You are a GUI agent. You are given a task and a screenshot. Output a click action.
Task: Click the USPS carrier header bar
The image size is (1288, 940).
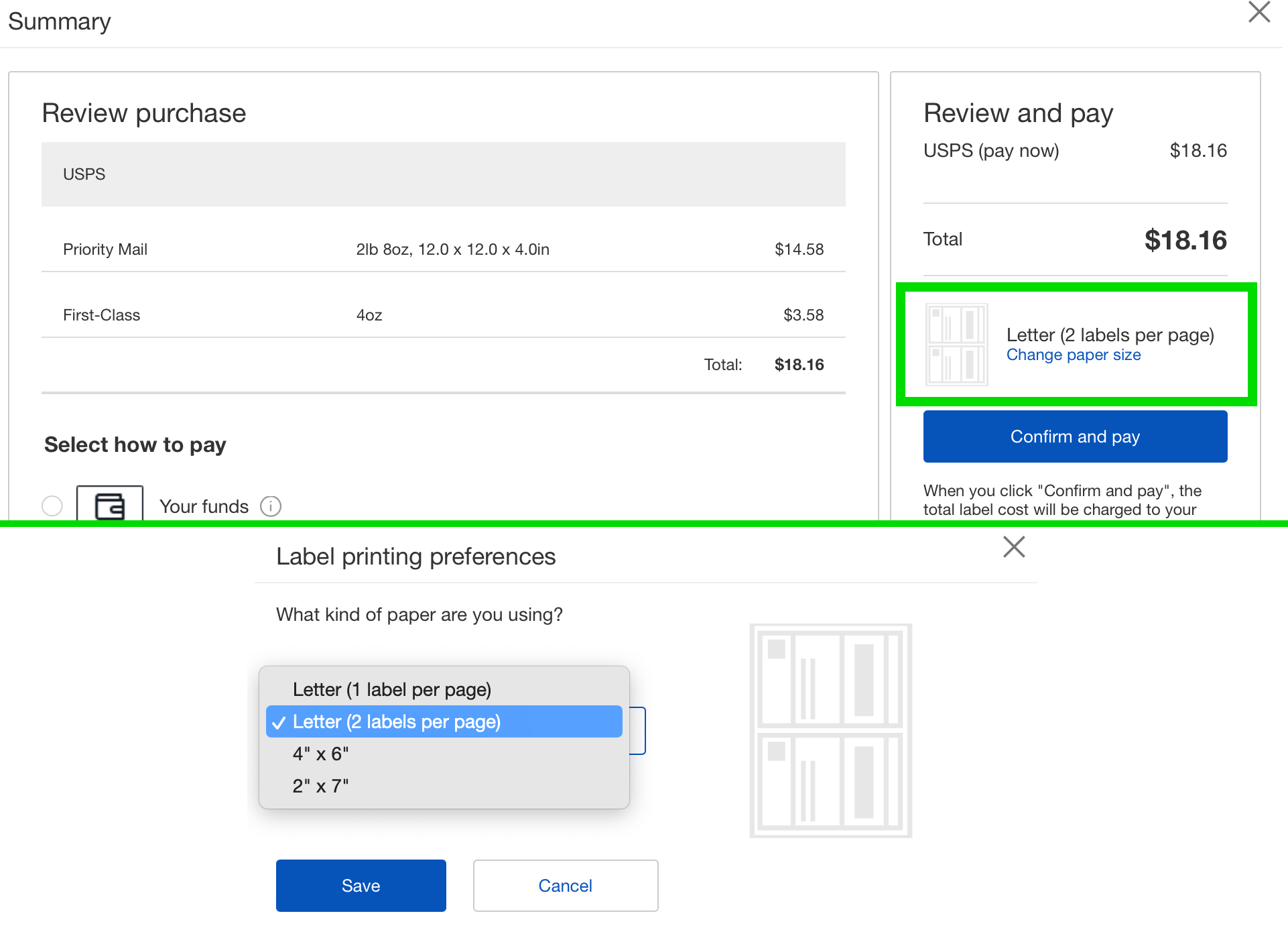442,174
